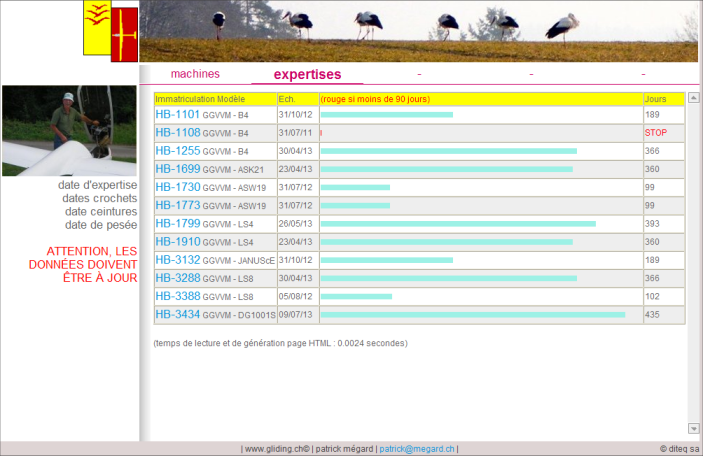Click the page generation time note
703x456 pixels.
click(x=280, y=343)
